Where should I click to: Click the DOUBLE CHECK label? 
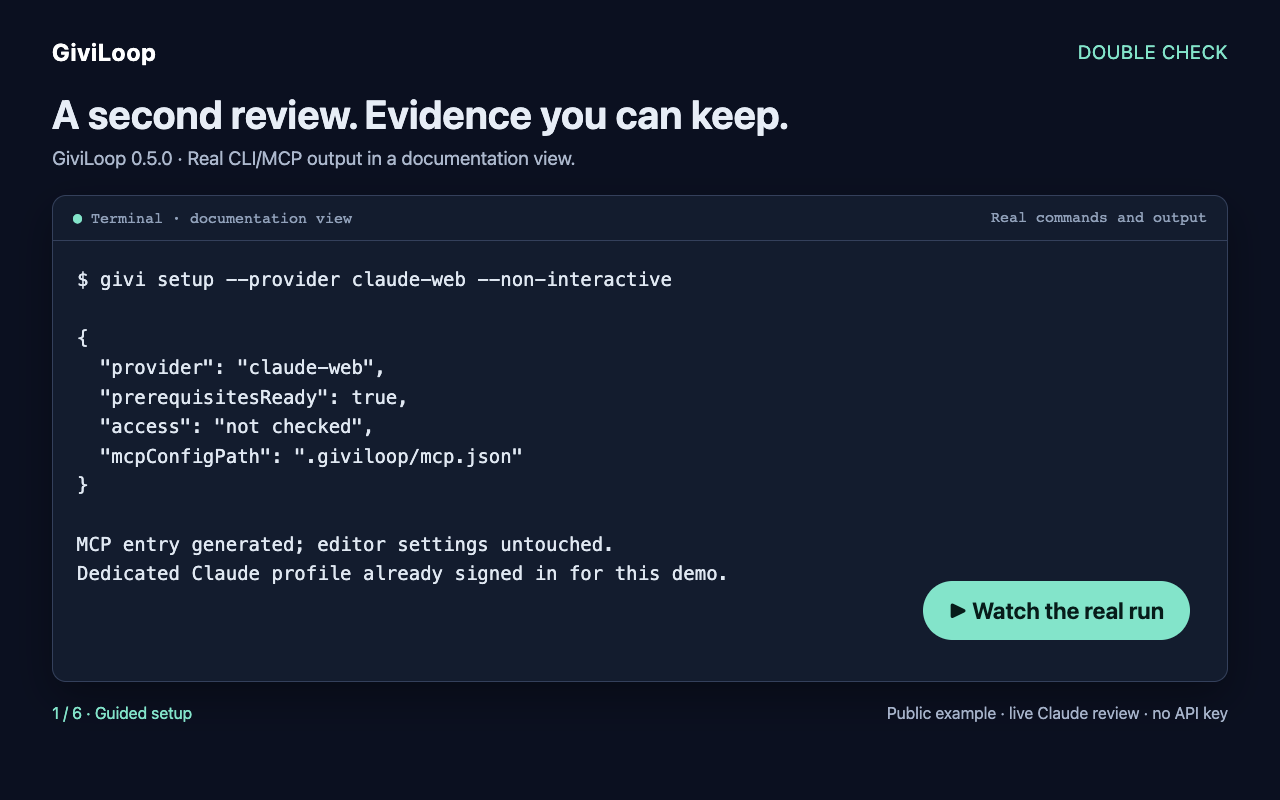[x=1152, y=53]
